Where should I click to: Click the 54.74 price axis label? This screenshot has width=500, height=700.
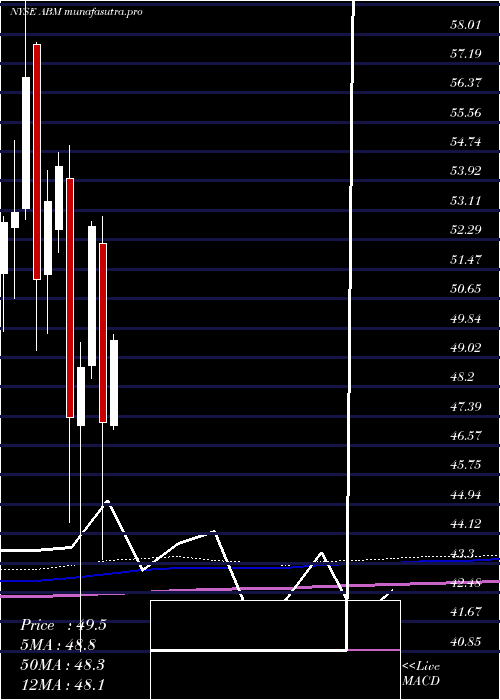[x=465, y=142]
